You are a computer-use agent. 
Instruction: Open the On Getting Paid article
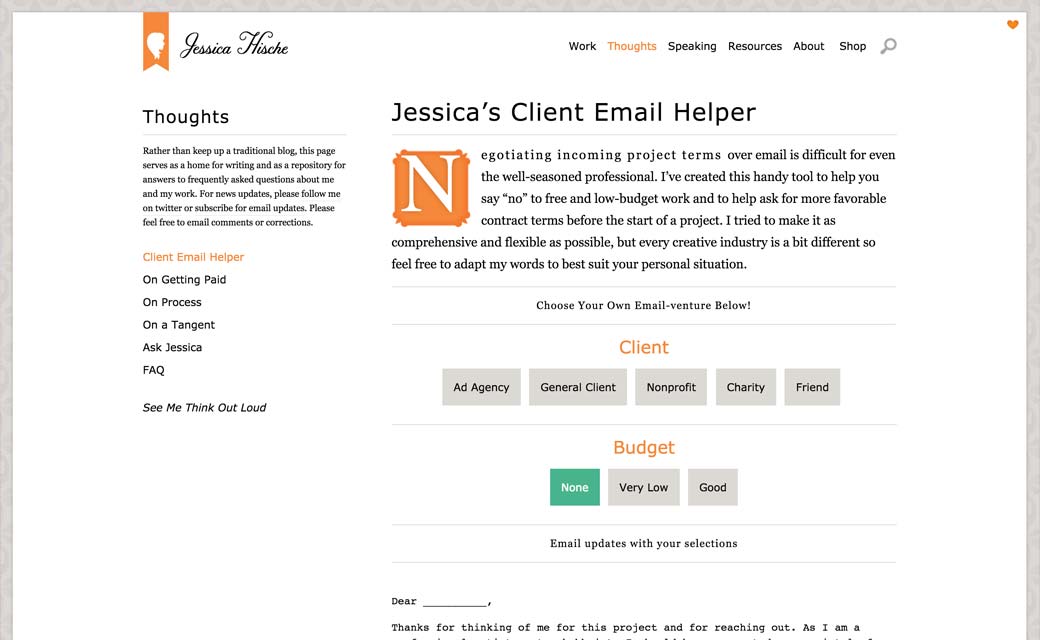pyautogui.click(x=184, y=280)
